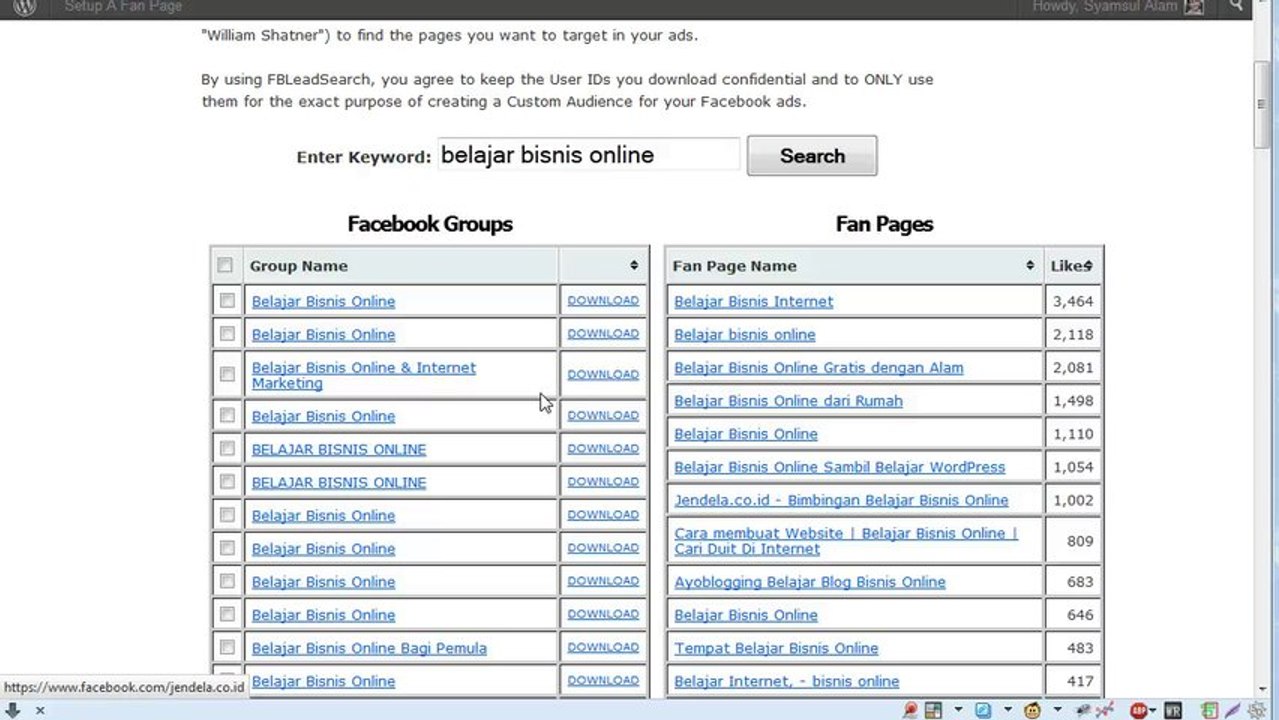Viewport: 1279px width, 720px height.
Task: Open dropdown arrow beside the blue square icon
Action: point(1008,709)
